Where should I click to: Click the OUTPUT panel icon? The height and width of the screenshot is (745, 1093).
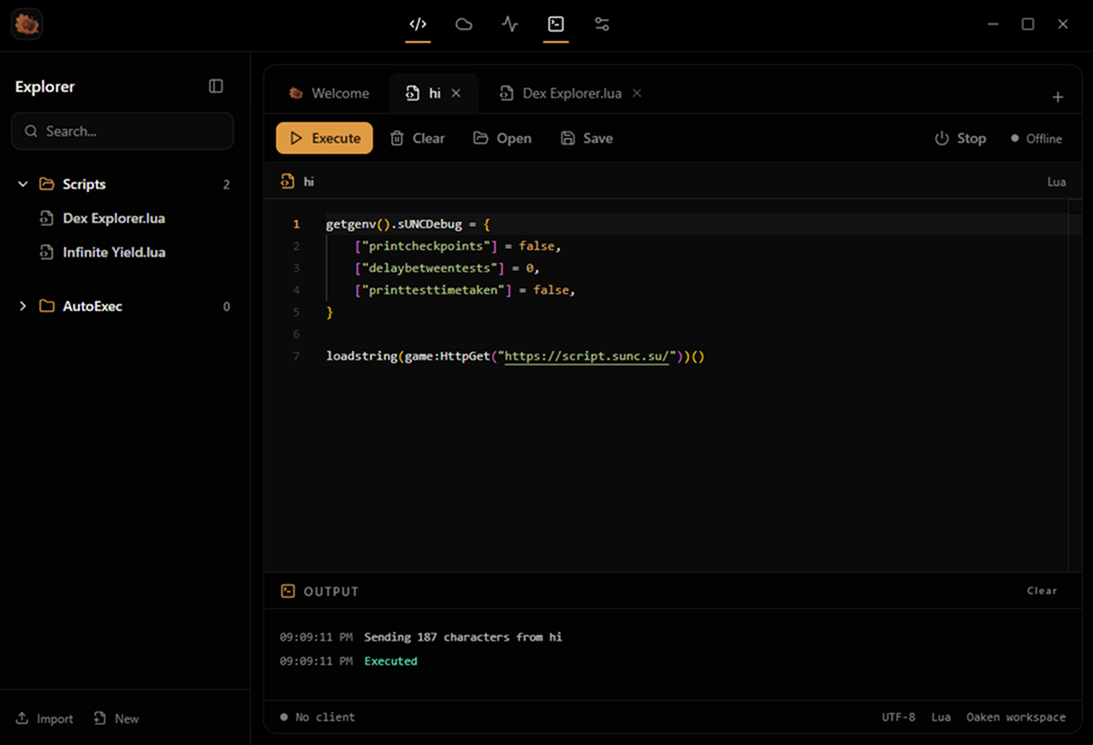pos(288,591)
